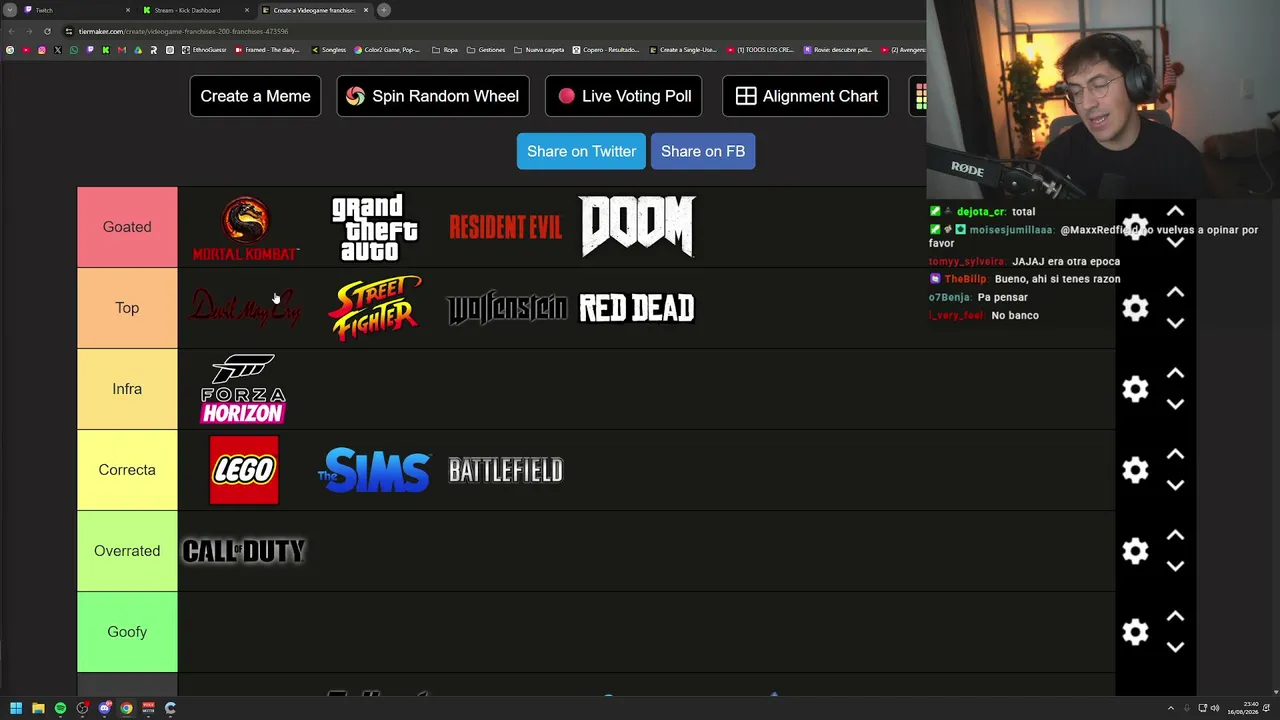Show hidden system tray icons
This screenshot has width=1280, height=720.
(1171, 708)
